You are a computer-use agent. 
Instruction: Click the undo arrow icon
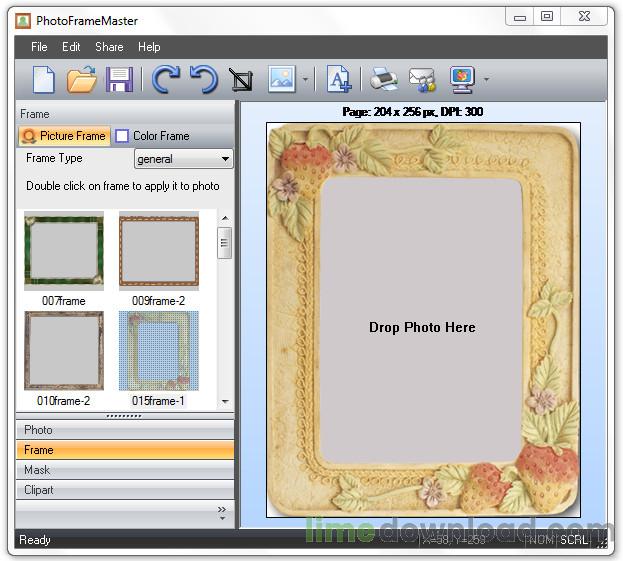[x=203, y=79]
